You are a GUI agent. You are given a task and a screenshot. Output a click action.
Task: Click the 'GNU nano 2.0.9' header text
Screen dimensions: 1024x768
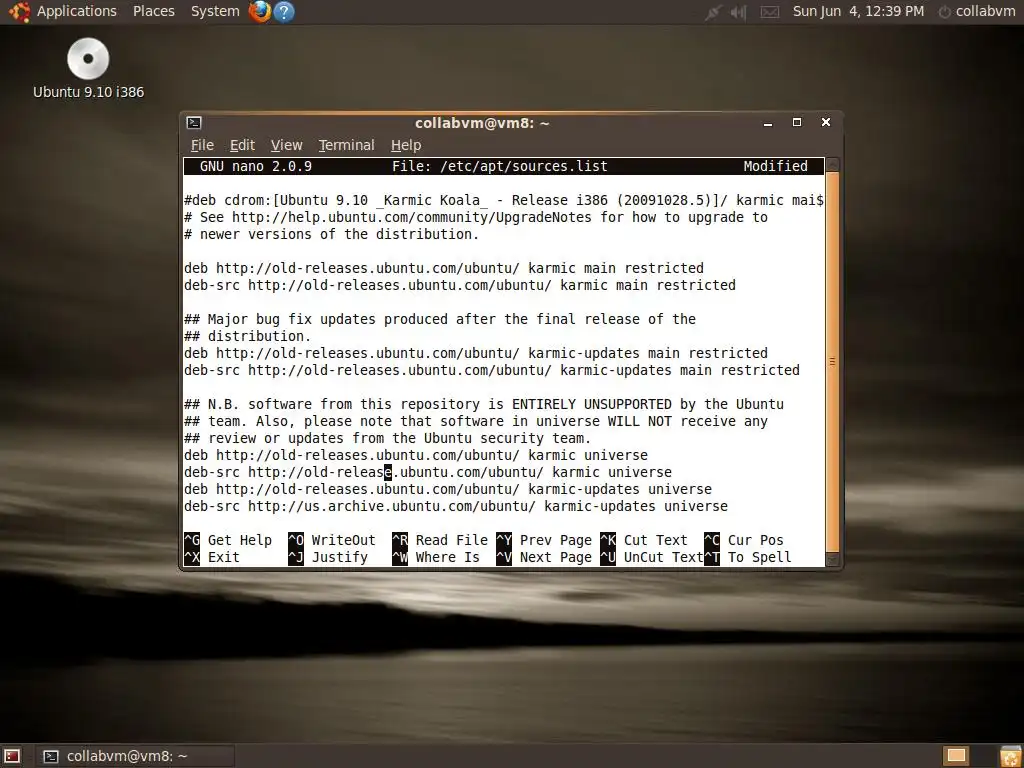click(x=255, y=166)
